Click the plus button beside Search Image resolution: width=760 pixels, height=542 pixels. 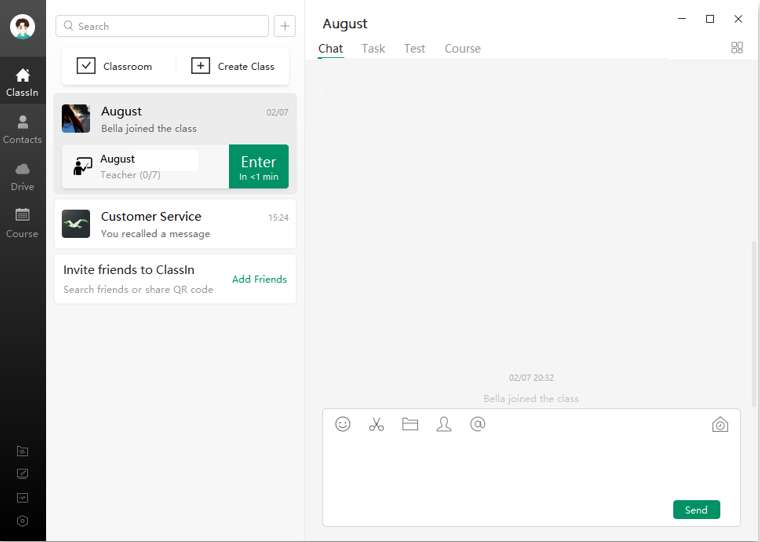(x=285, y=26)
